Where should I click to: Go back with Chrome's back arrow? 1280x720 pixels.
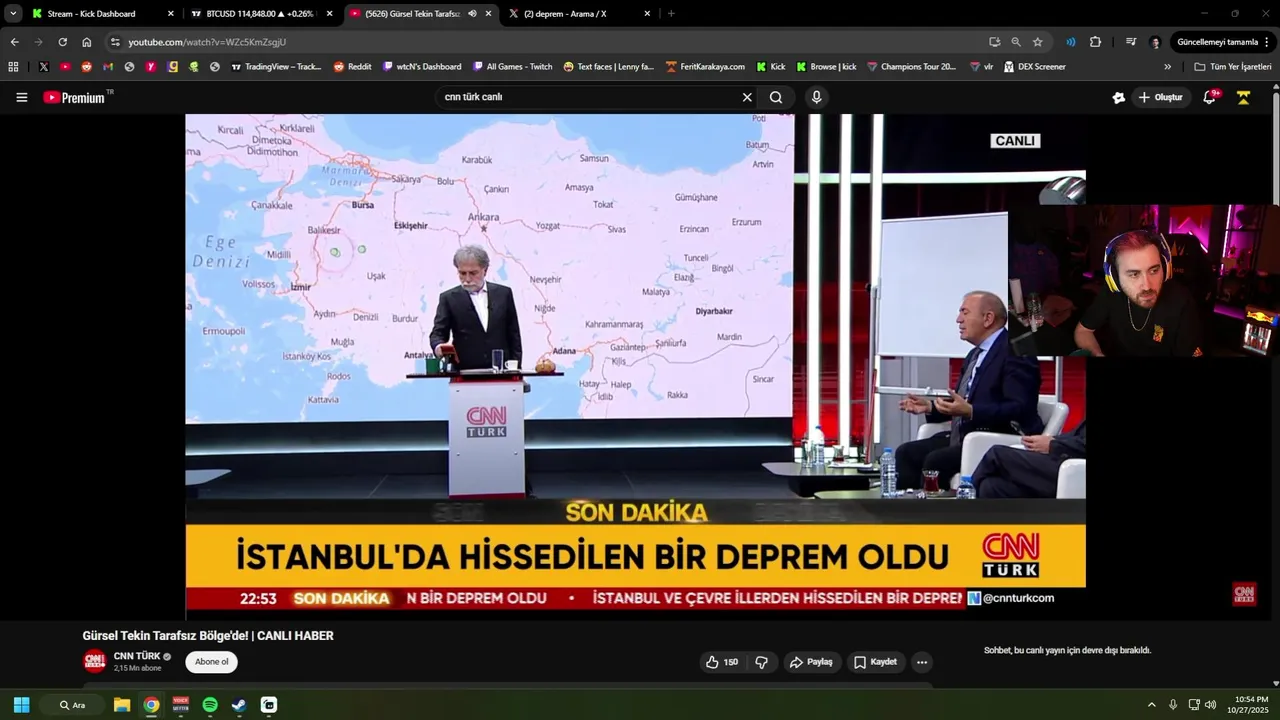(x=14, y=42)
